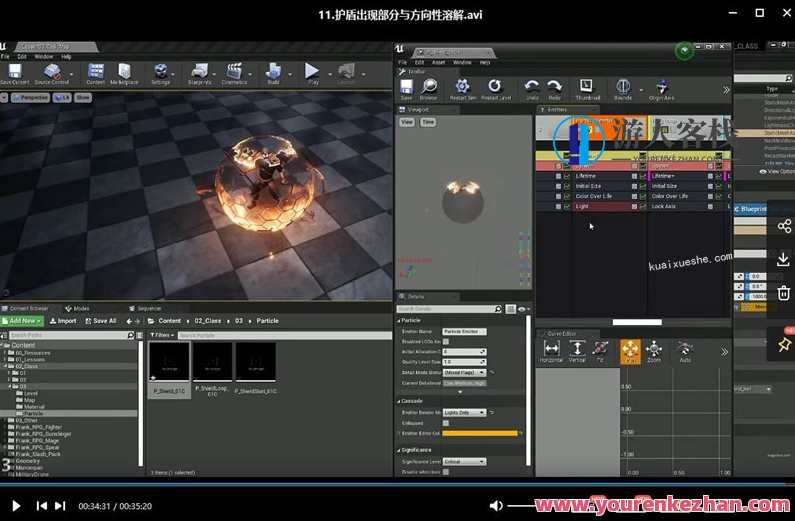Expand the Curve Editor toolbar overflow chevron
Viewport: 795px width, 521px height.
[x=724, y=352]
